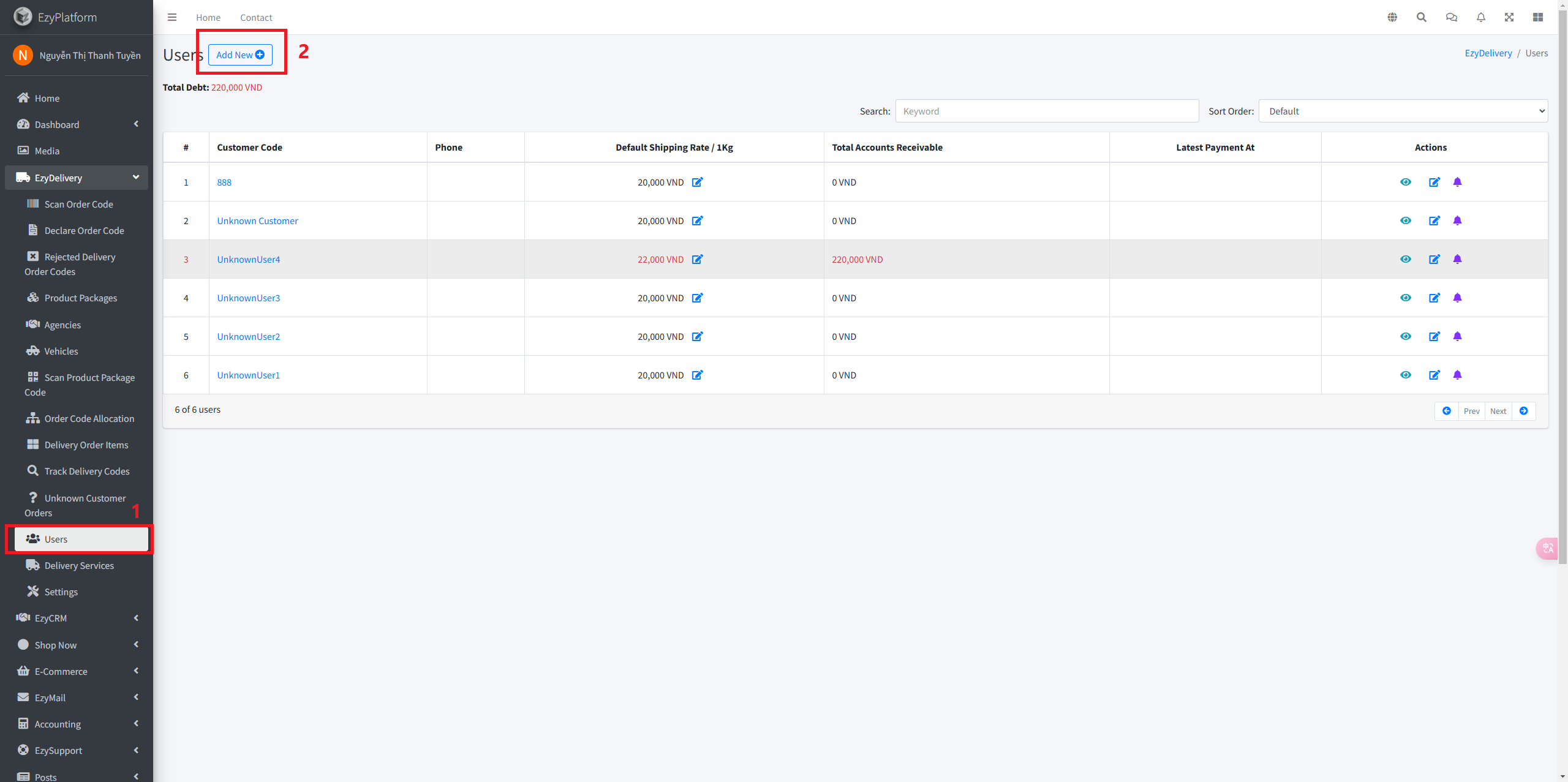
Task: Edit shipping rate for Unknown Customer
Action: (x=698, y=220)
